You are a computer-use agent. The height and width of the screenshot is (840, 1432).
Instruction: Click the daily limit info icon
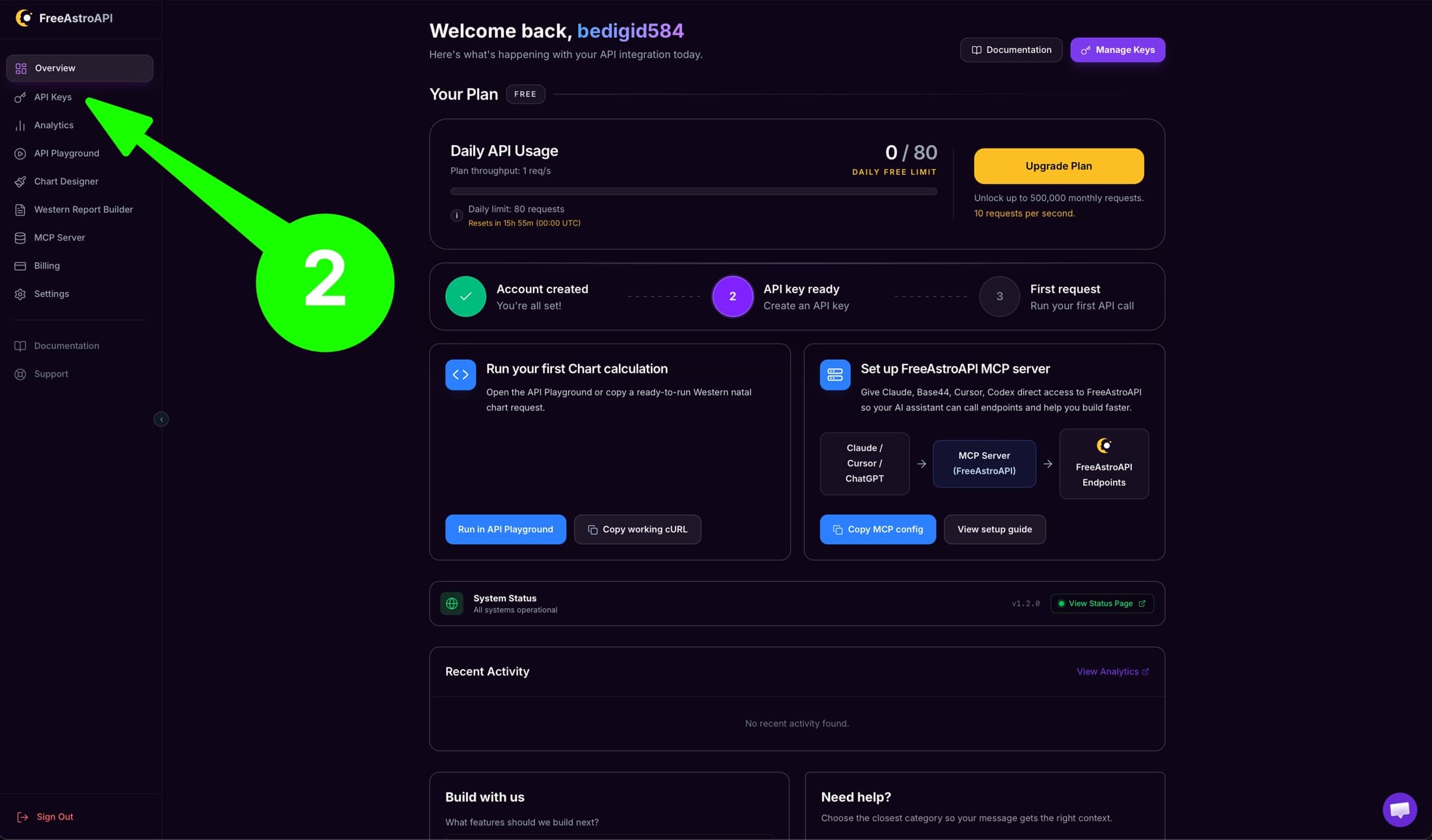pos(457,215)
